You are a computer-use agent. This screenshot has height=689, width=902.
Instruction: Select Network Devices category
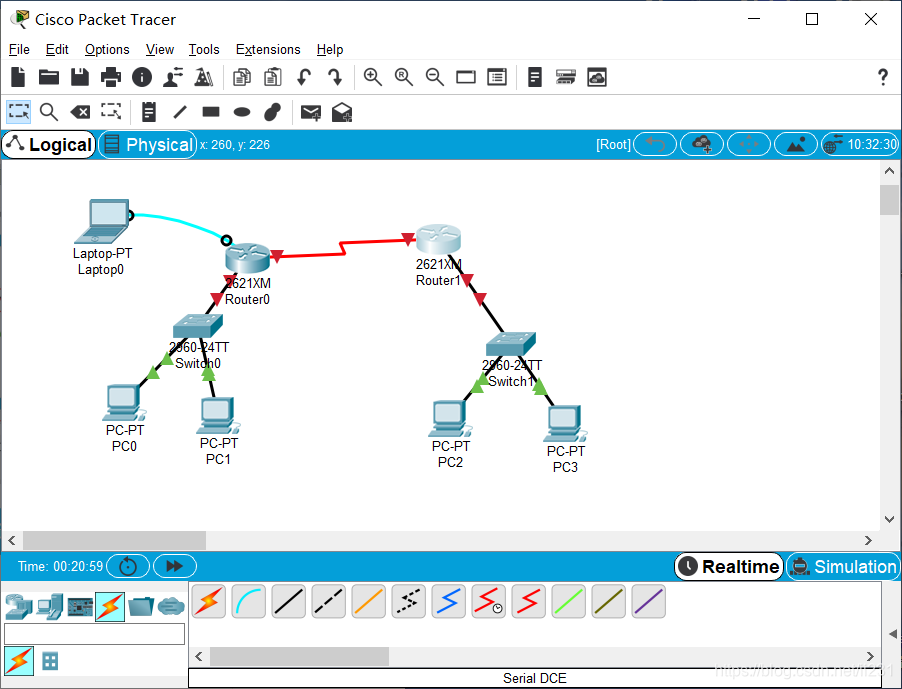pos(18,606)
